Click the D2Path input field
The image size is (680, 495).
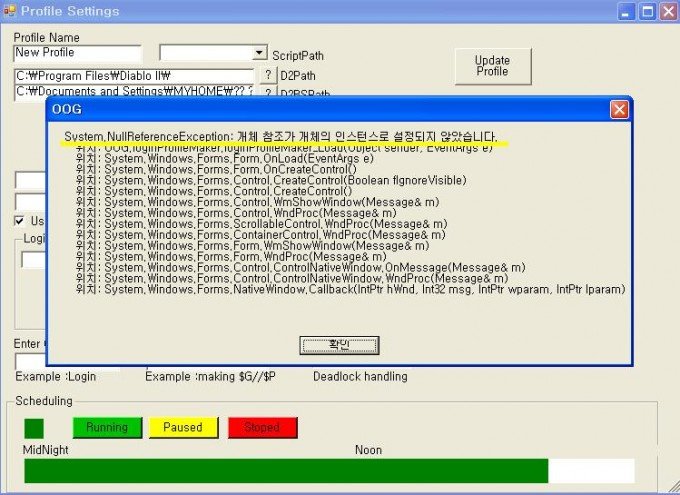point(134,76)
